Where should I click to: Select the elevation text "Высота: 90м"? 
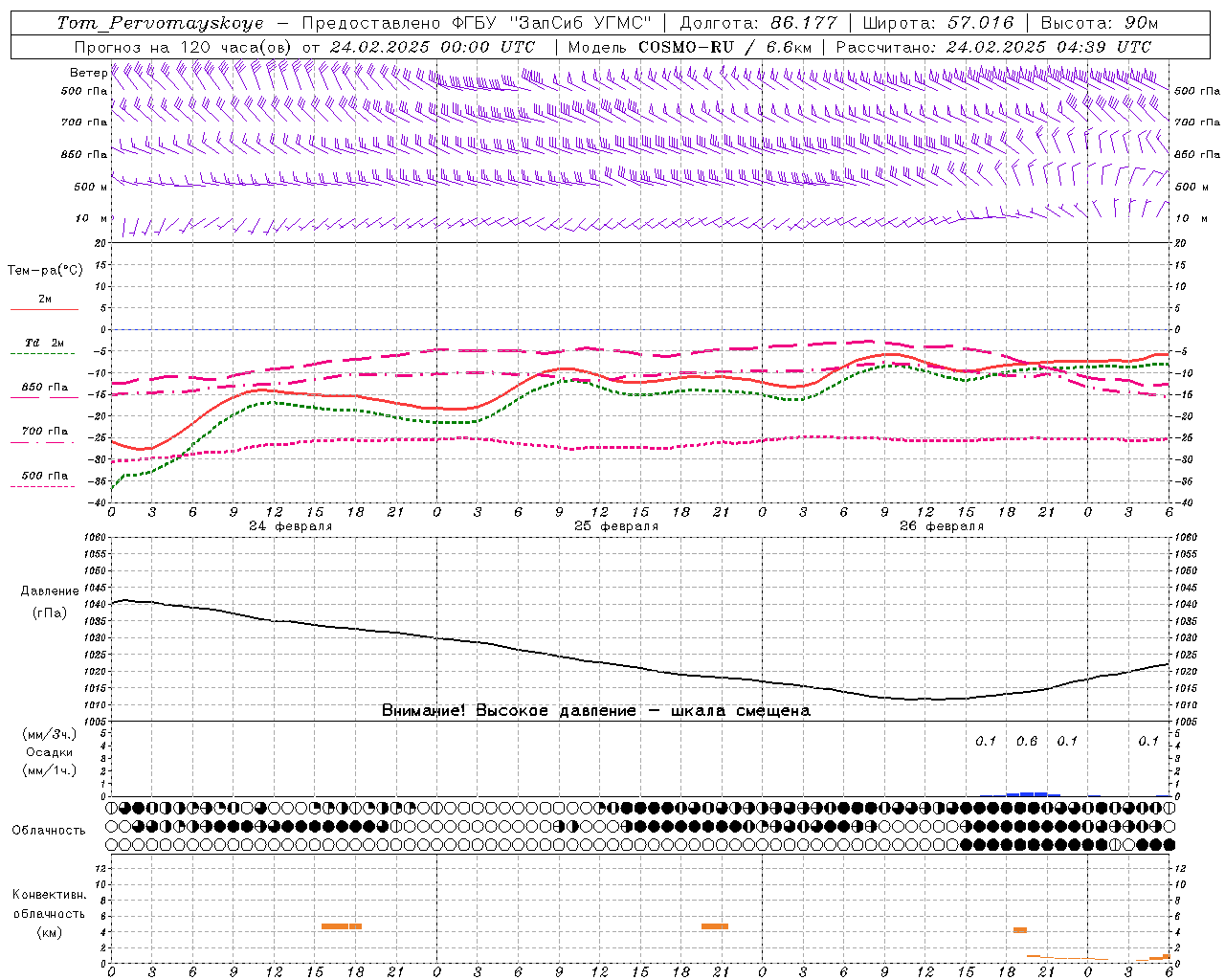(1100, 23)
